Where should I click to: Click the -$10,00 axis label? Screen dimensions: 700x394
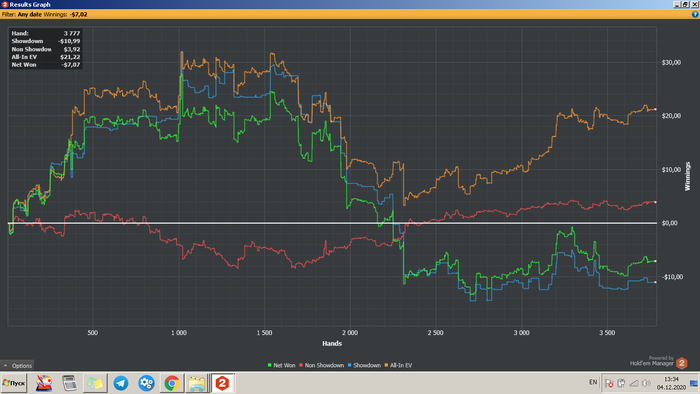click(671, 277)
